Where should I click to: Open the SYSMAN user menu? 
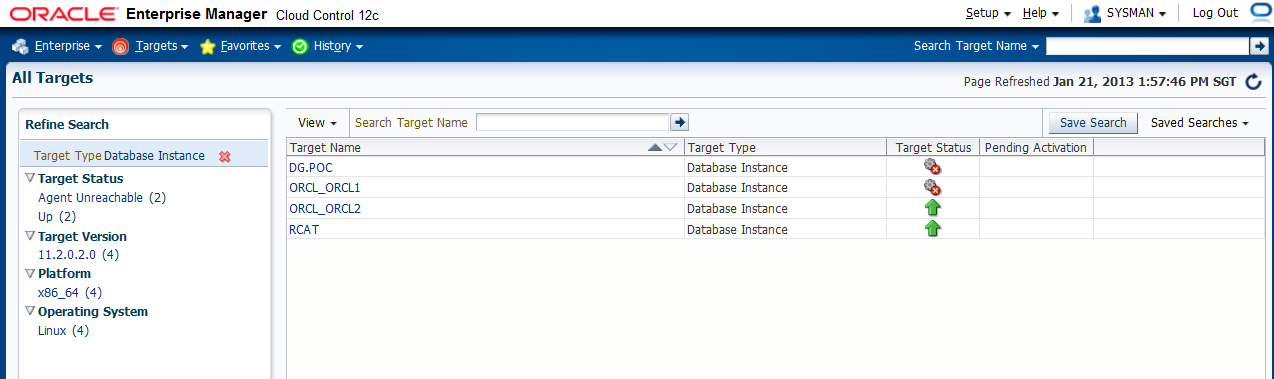point(1136,13)
